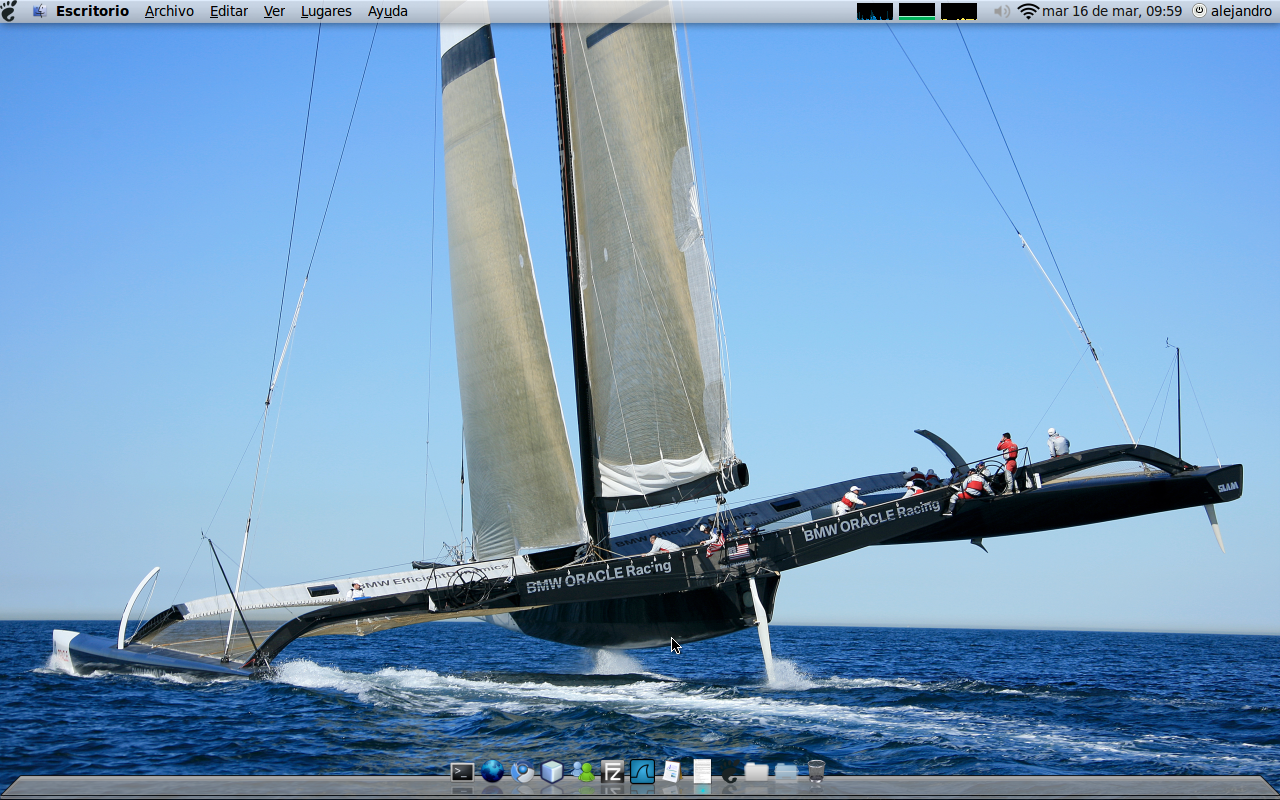The width and height of the screenshot is (1280, 800).
Task: Open the Wi-Fi network indicator
Action: point(1028,11)
